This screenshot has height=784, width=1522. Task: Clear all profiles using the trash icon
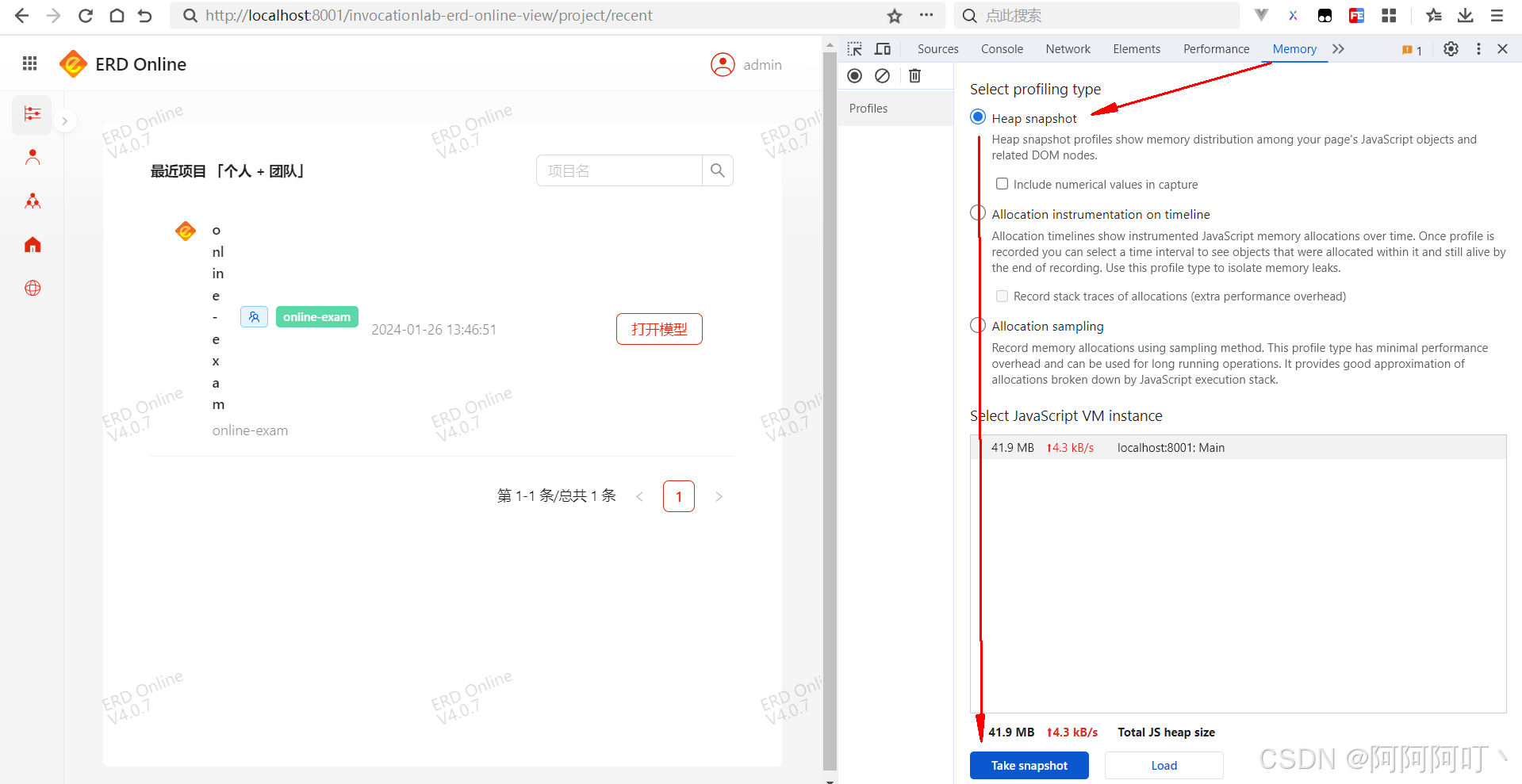coord(914,75)
